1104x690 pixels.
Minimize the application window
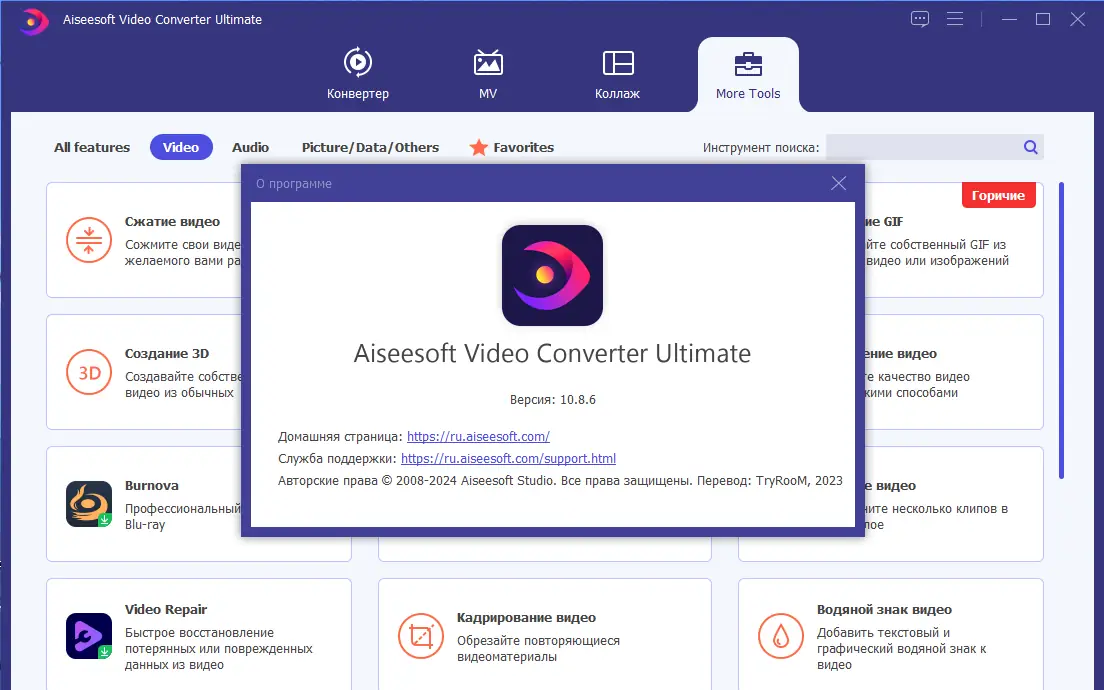(x=1009, y=20)
